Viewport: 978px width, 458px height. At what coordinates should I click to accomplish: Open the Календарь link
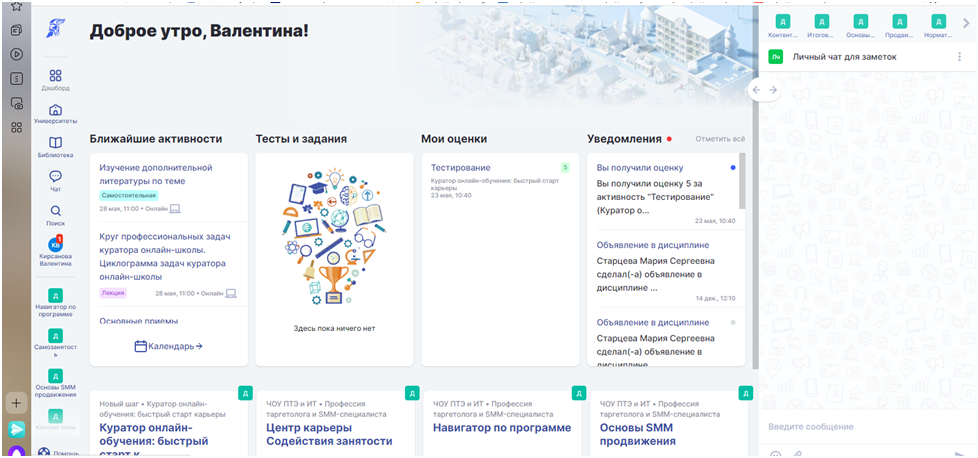(168, 346)
